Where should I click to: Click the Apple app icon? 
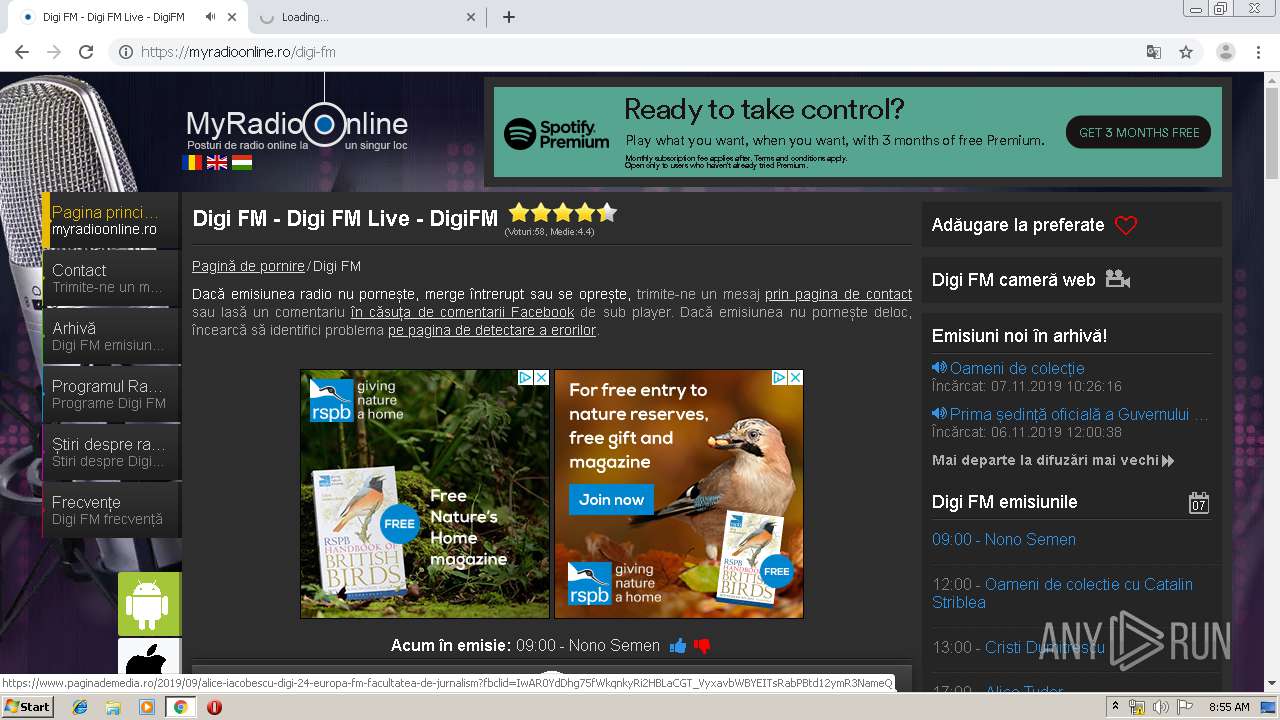point(149,656)
